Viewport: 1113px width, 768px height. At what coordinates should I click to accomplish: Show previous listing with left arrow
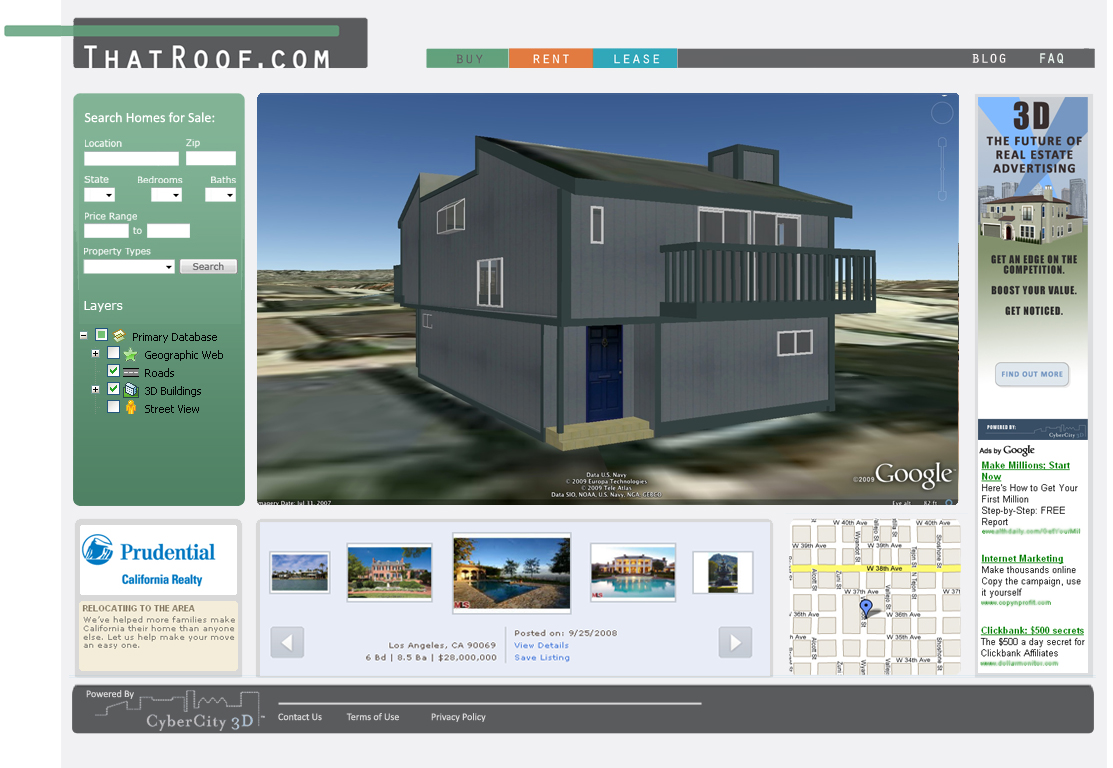click(287, 642)
